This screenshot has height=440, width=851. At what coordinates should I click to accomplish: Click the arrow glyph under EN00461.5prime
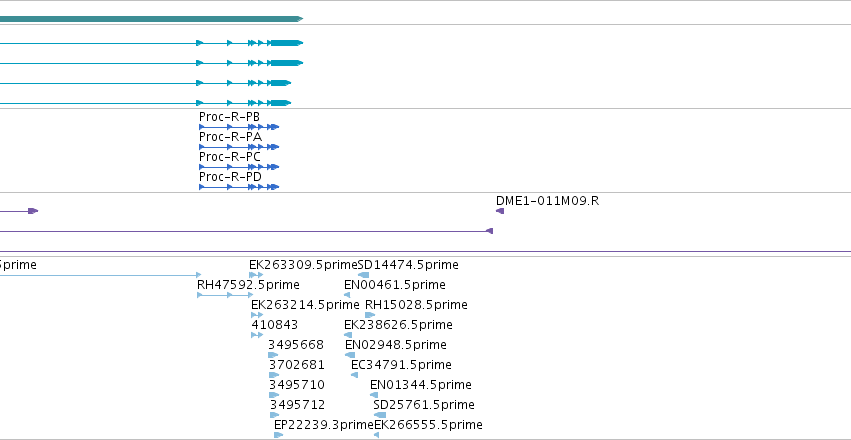(x=347, y=295)
